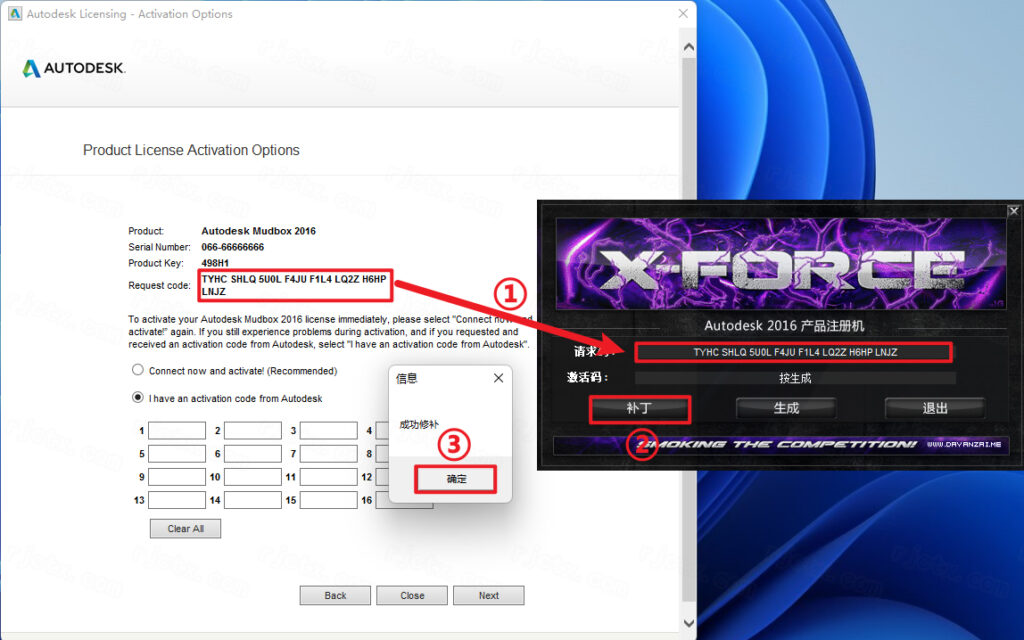Click the 激活码 activation code field
Image resolution: width=1024 pixels, height=640 pixels.
click(x=795, y=378)
